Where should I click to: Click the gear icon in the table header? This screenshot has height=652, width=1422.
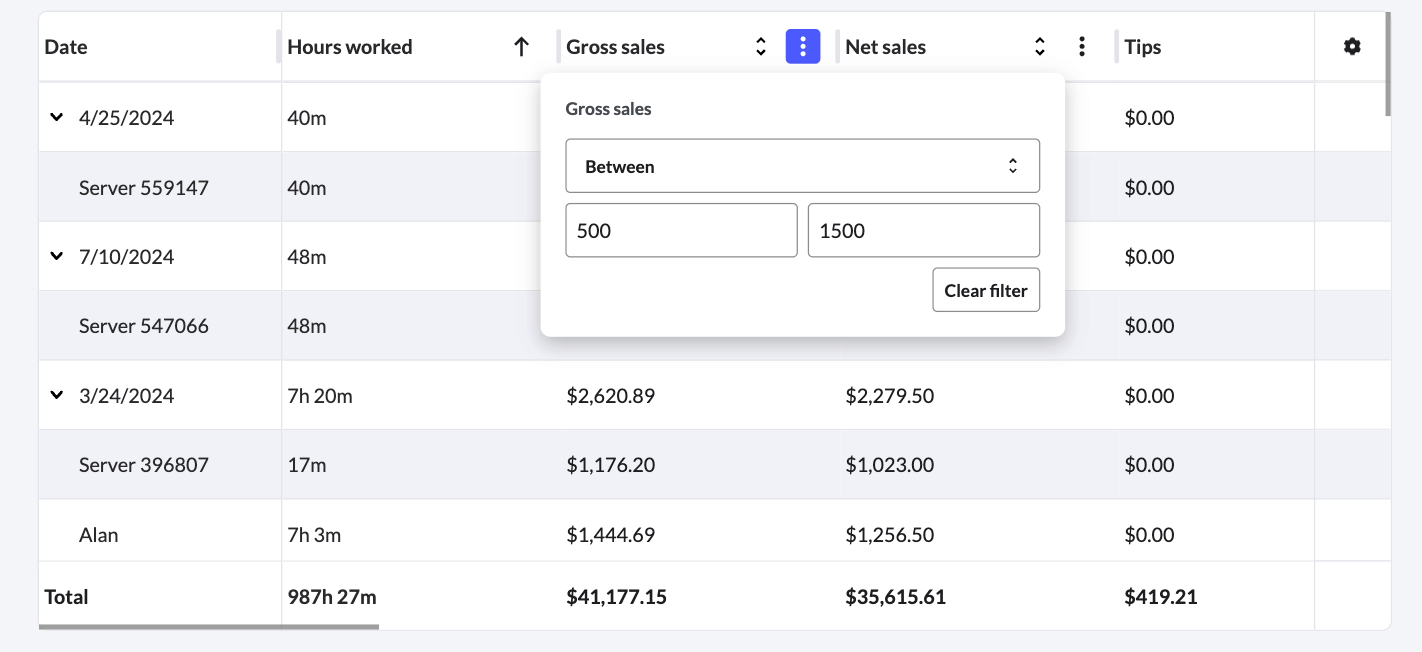point(1352,46)
